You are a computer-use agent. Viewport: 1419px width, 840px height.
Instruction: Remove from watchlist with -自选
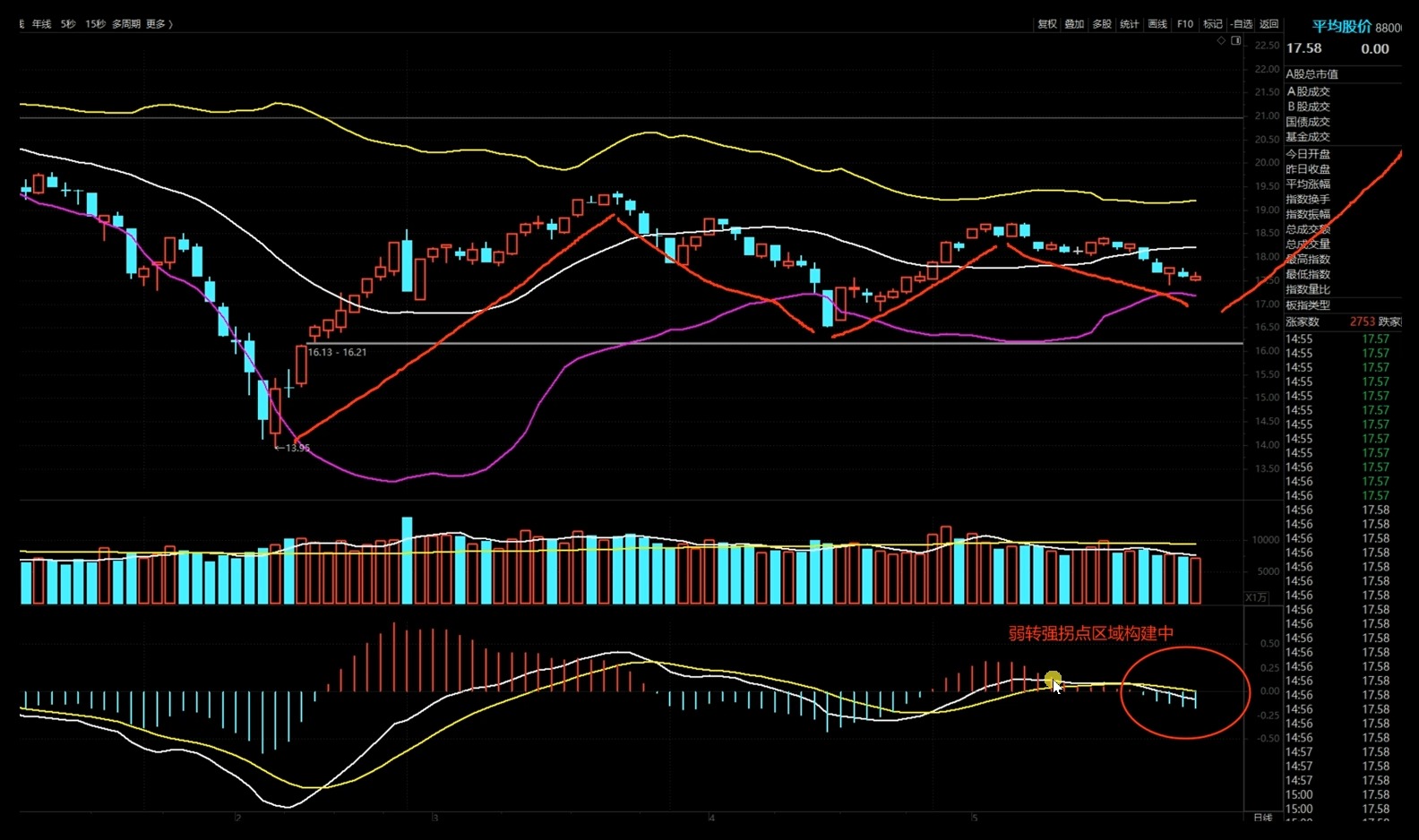point(1242,24)
